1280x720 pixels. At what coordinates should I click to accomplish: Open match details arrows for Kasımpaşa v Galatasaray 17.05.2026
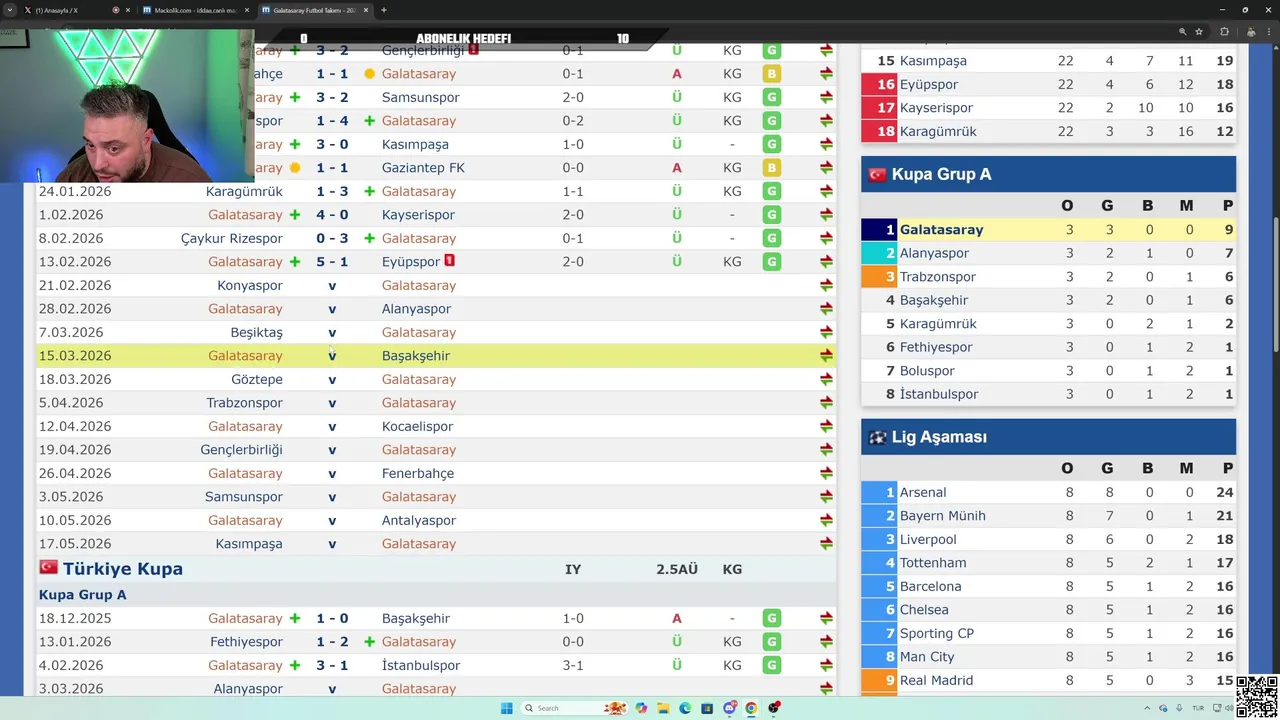[826, 544]
